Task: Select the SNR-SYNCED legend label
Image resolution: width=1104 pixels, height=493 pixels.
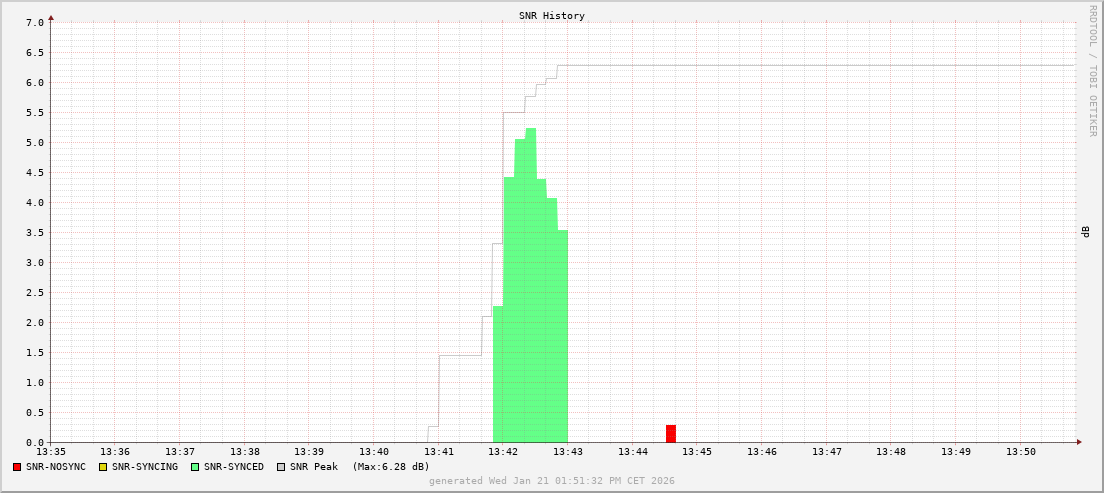Action: (233, 467)
